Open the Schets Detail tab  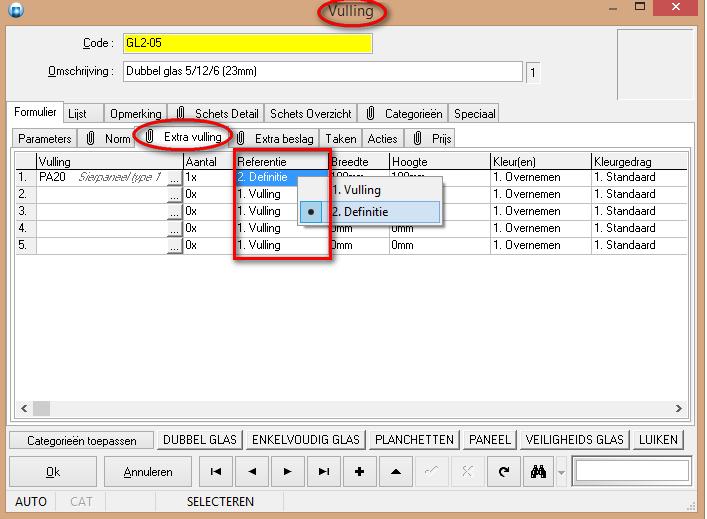pyautogui.click(x=217, y=114)
